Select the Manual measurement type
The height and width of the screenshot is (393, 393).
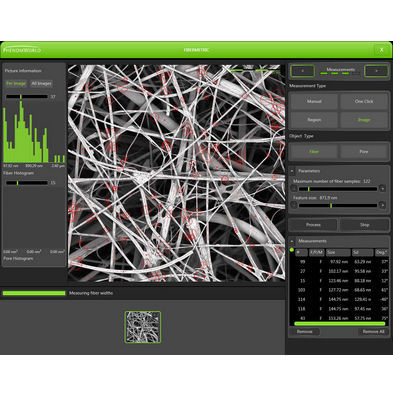(314, 101)
